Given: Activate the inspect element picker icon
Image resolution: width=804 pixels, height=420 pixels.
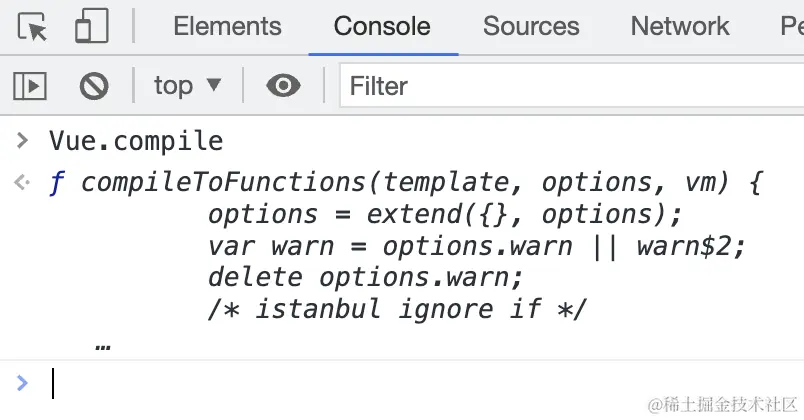Looking at the screenshot, I should [33, 27].
